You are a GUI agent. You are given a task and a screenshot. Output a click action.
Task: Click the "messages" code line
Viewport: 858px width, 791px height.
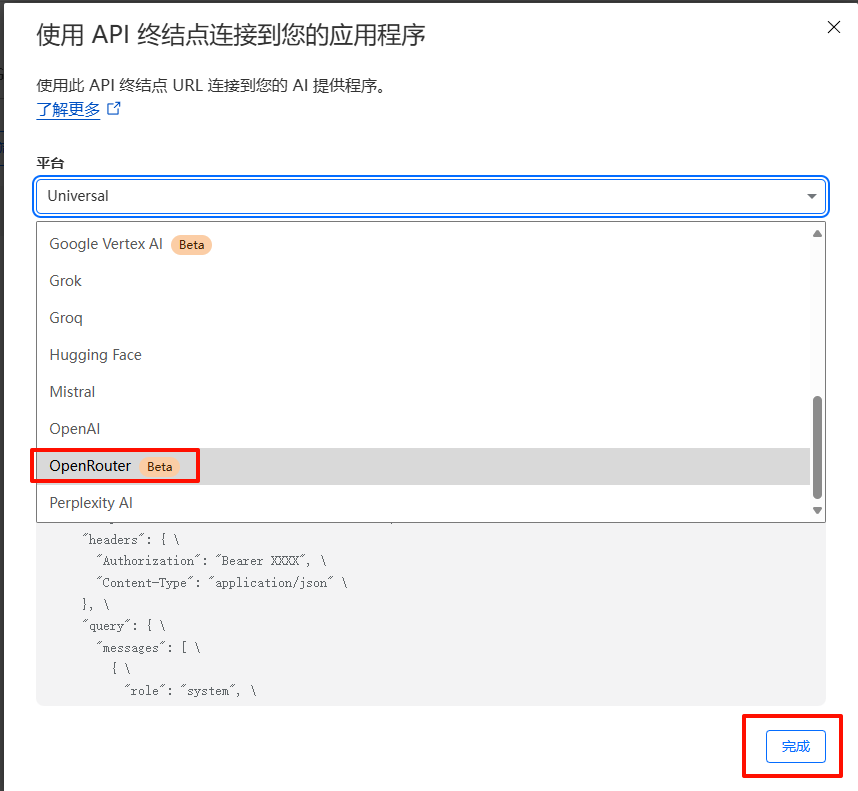[148, 648]
